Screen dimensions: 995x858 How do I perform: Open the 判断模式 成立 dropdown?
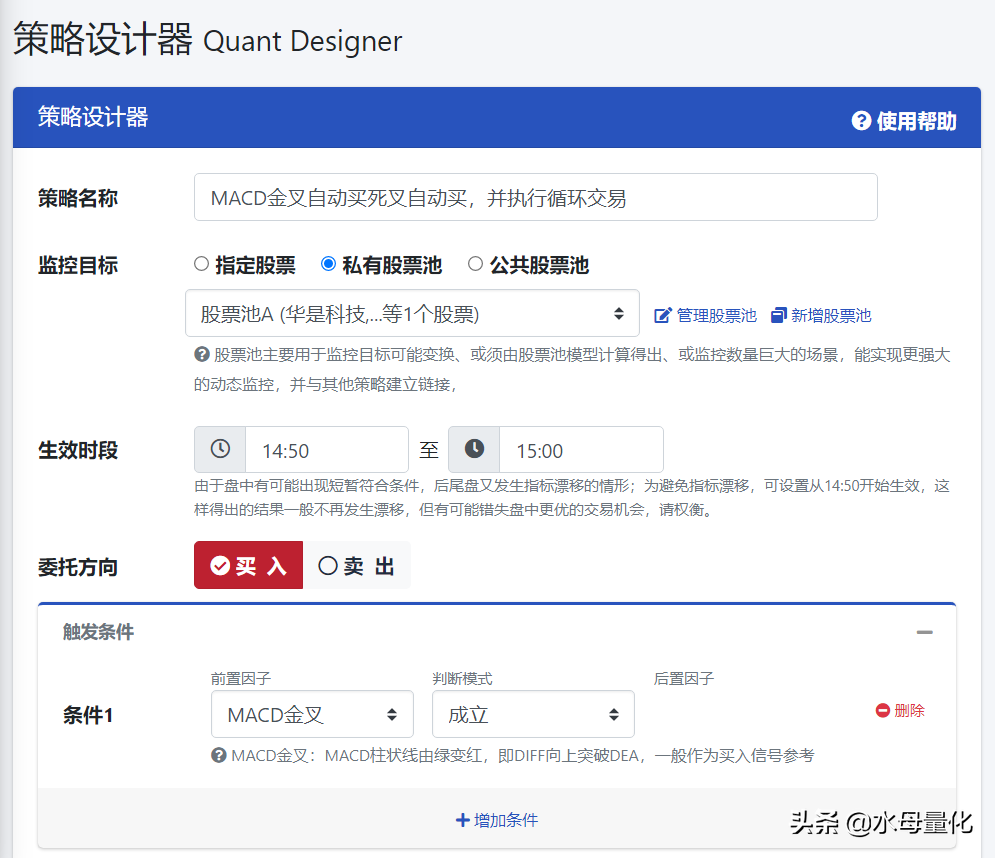(x=533, y=714)
